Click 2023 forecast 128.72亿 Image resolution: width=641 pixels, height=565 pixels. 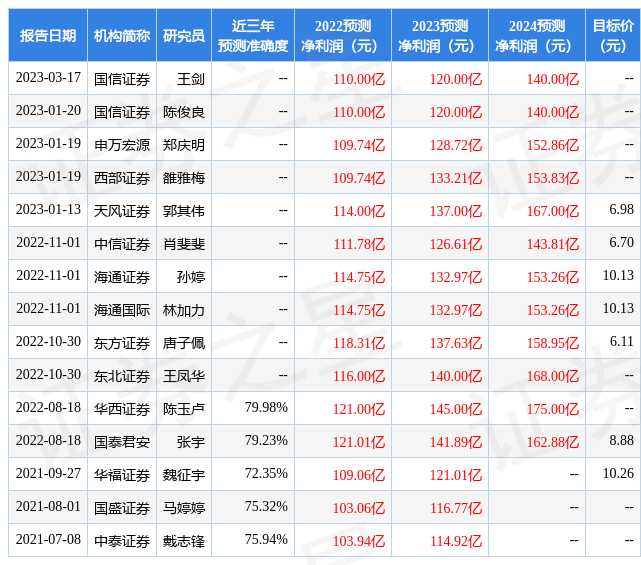[x=456, y=145]
